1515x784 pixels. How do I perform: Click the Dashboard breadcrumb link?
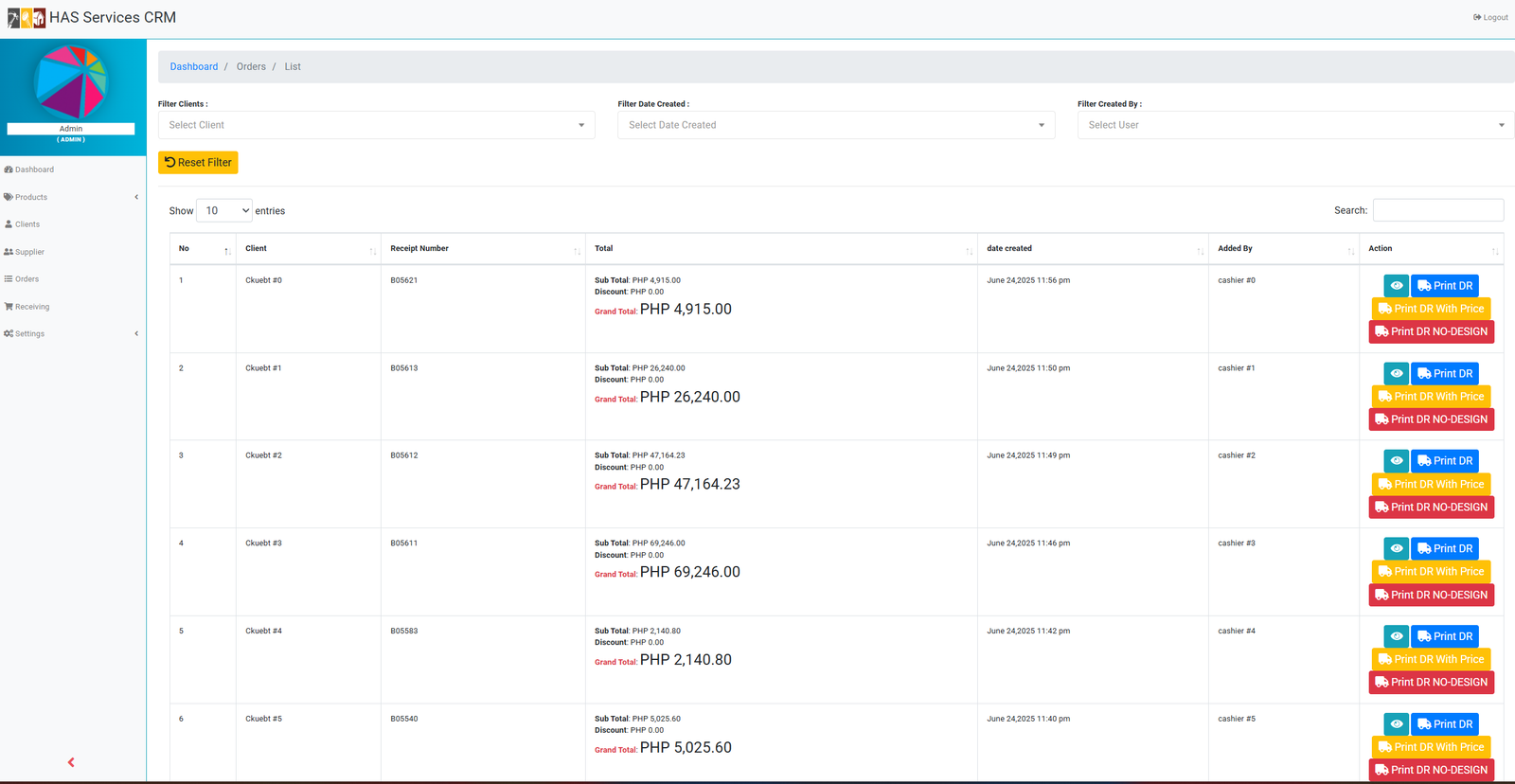pos(194,67)
